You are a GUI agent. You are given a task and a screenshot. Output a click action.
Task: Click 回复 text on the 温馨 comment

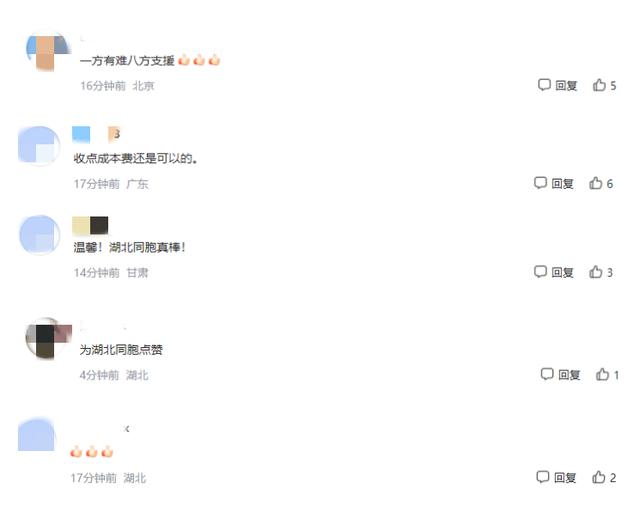click(562, 272)
